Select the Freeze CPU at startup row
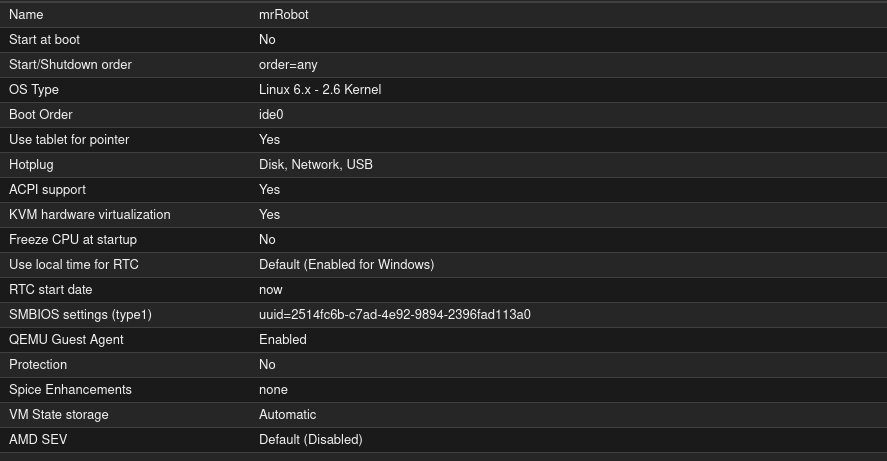 (73, 240)
